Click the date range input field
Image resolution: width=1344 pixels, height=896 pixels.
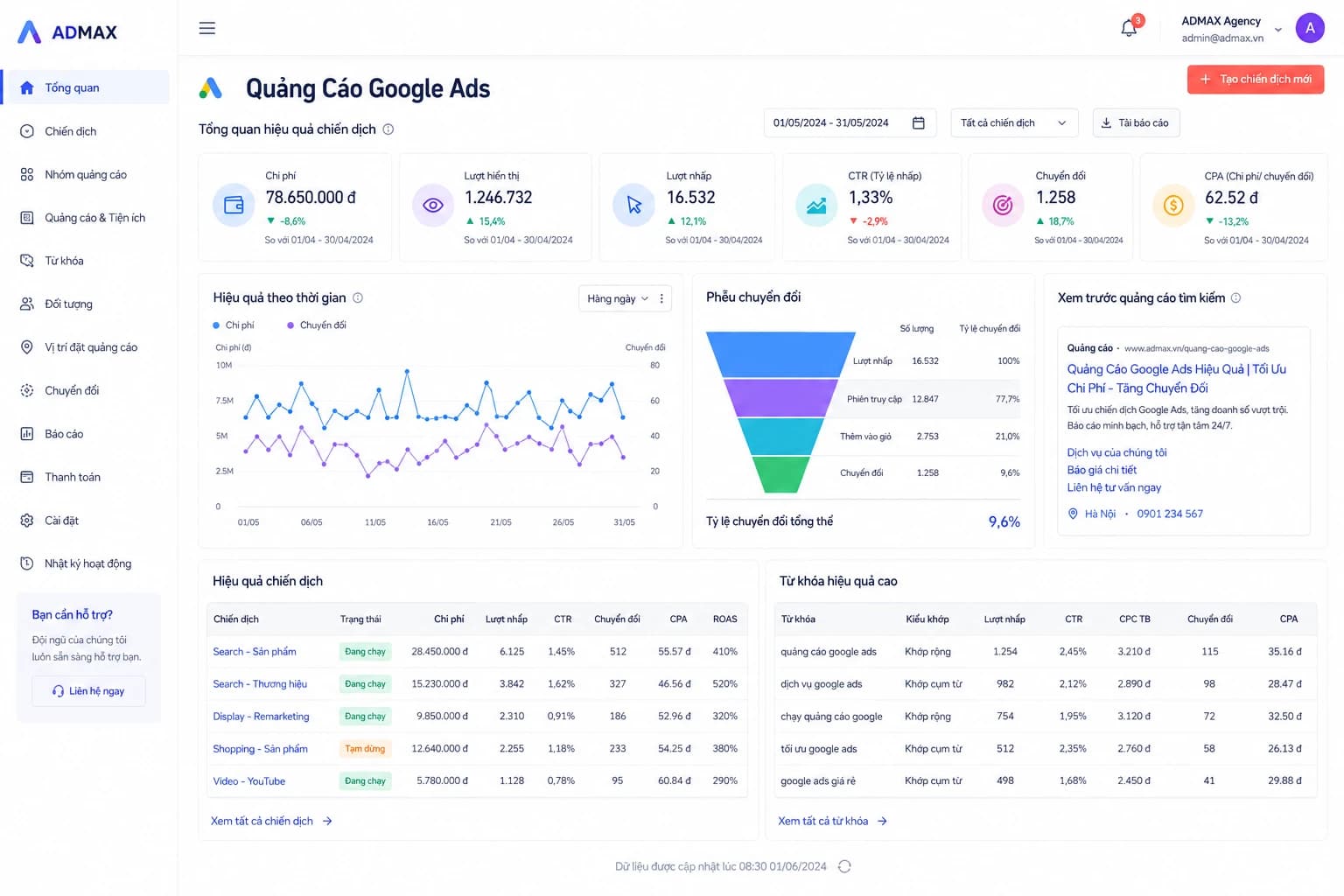click(x=850, y=123)
